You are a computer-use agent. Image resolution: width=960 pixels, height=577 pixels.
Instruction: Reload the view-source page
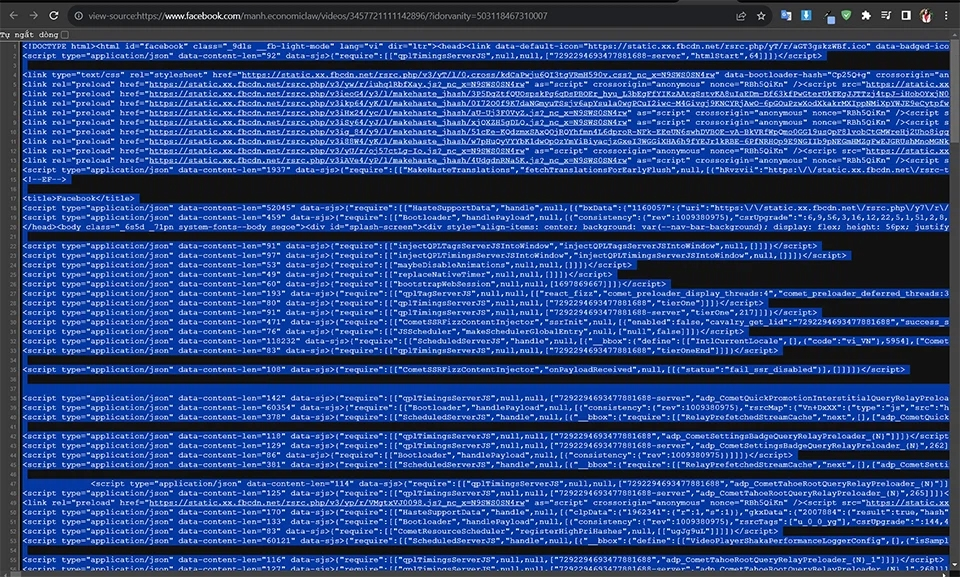click(56, 16)
